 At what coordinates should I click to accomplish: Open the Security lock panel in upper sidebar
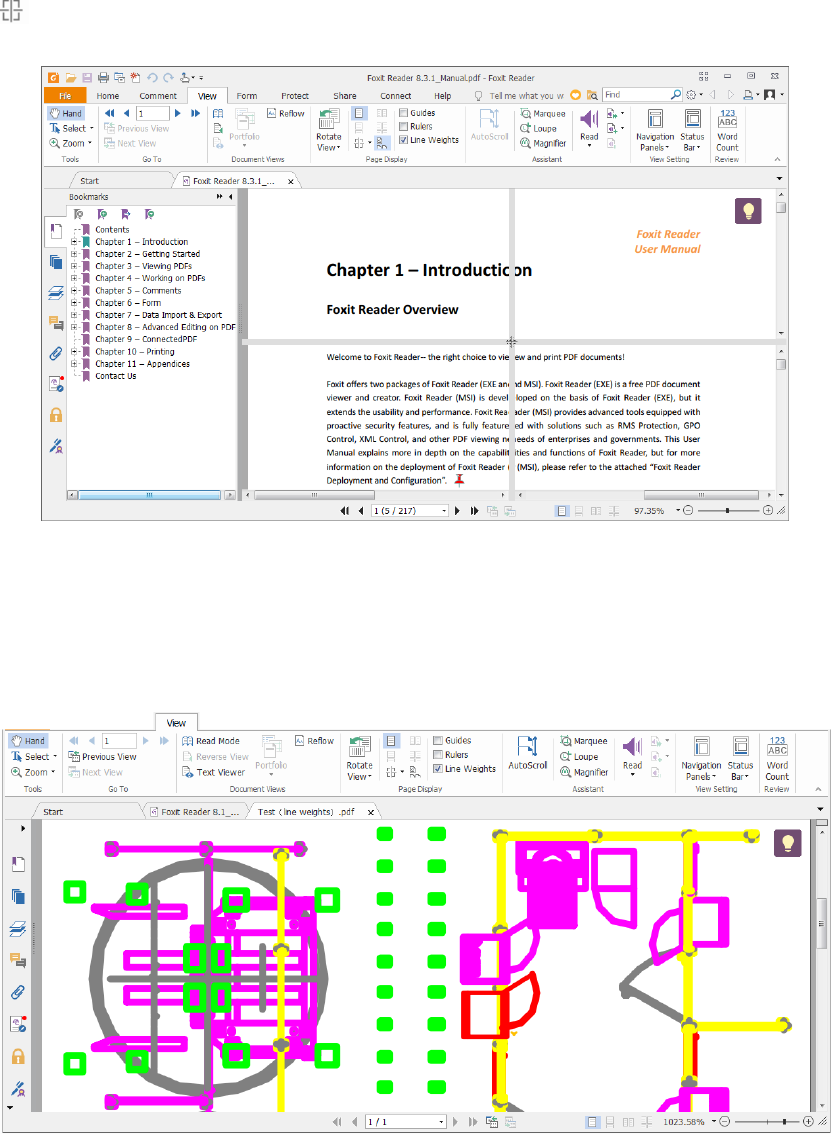[x=56, y=415]
